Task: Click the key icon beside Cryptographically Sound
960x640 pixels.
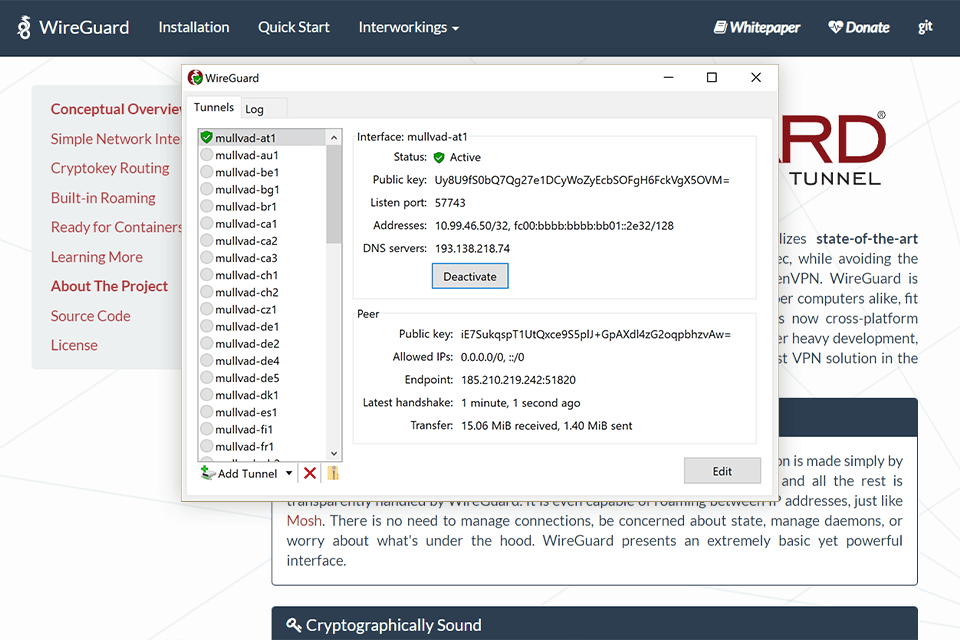Action: coord(294,625)
